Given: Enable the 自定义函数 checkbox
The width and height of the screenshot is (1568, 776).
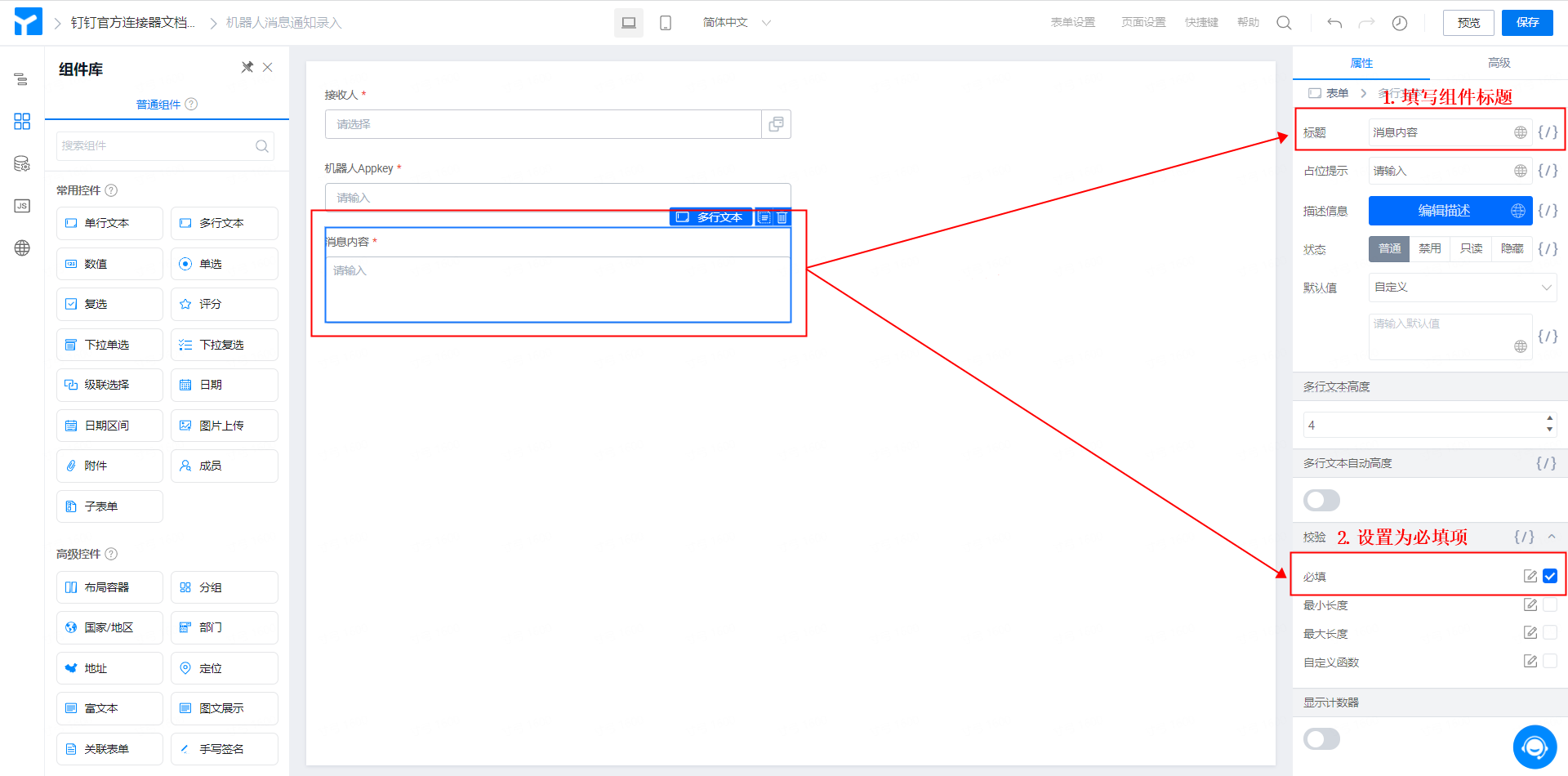Looking at the screenshot, I should coord(1550,661).
